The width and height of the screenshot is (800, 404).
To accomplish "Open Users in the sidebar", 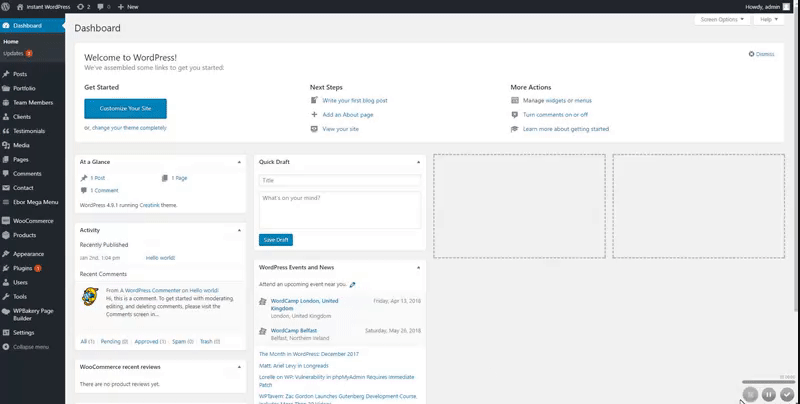I will tap(20, 283).
